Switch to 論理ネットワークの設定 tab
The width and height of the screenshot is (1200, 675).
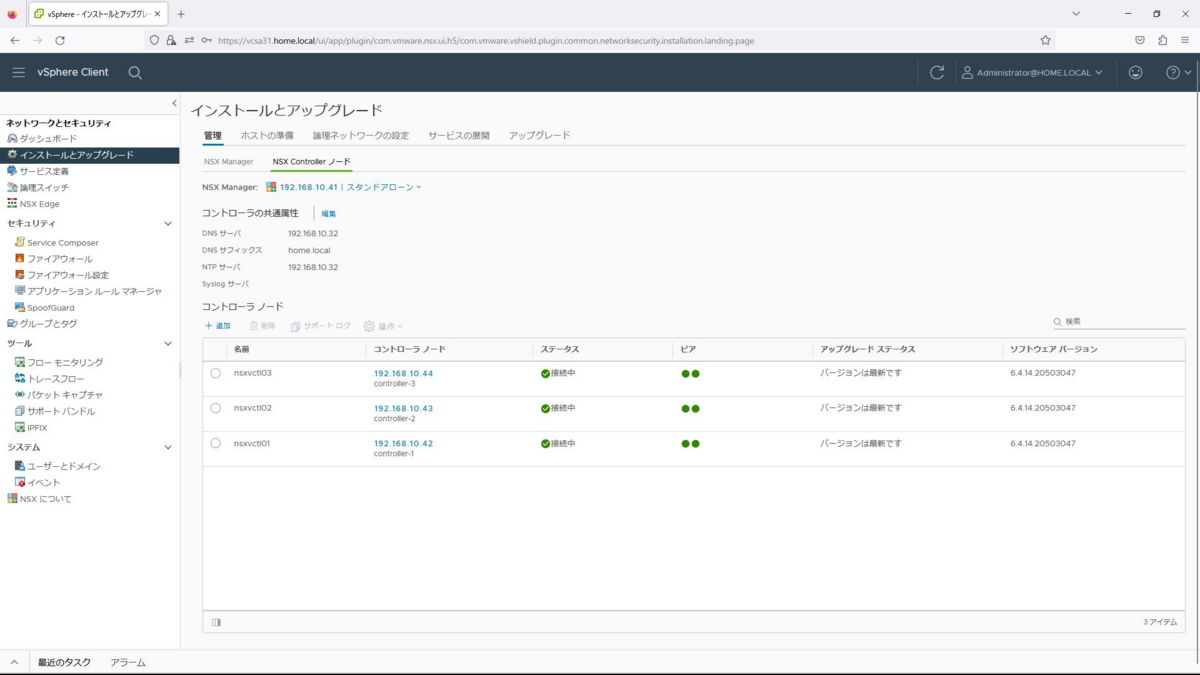(361, 135)
